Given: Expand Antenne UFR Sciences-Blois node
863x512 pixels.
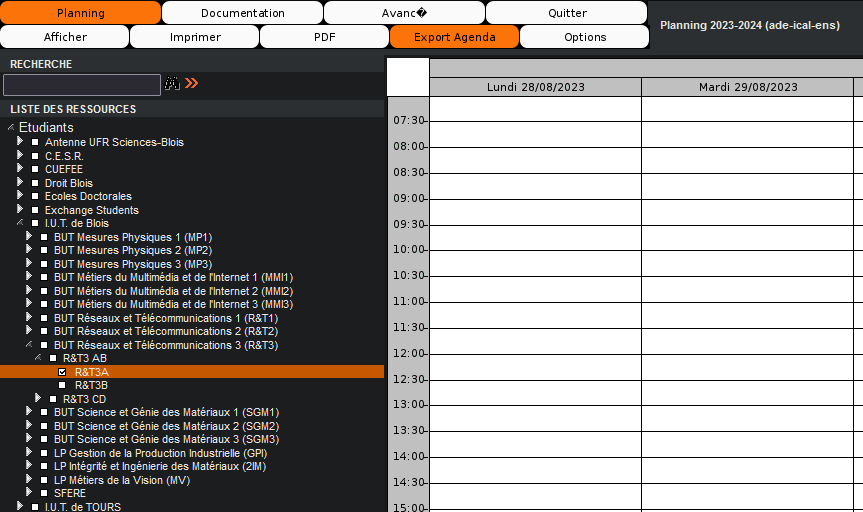Looking at the screenshot, I should (20, 141).
